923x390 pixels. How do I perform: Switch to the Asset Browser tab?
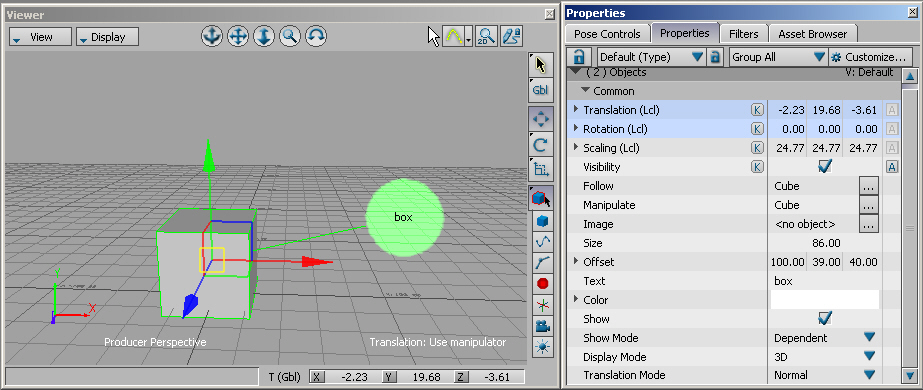click(812, 34)
